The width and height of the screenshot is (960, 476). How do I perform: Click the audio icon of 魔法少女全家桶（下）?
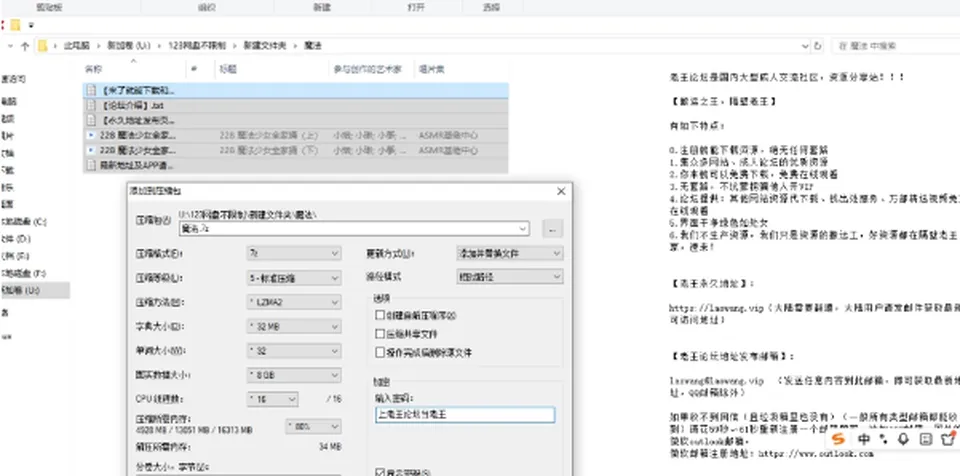pos(91,150)
